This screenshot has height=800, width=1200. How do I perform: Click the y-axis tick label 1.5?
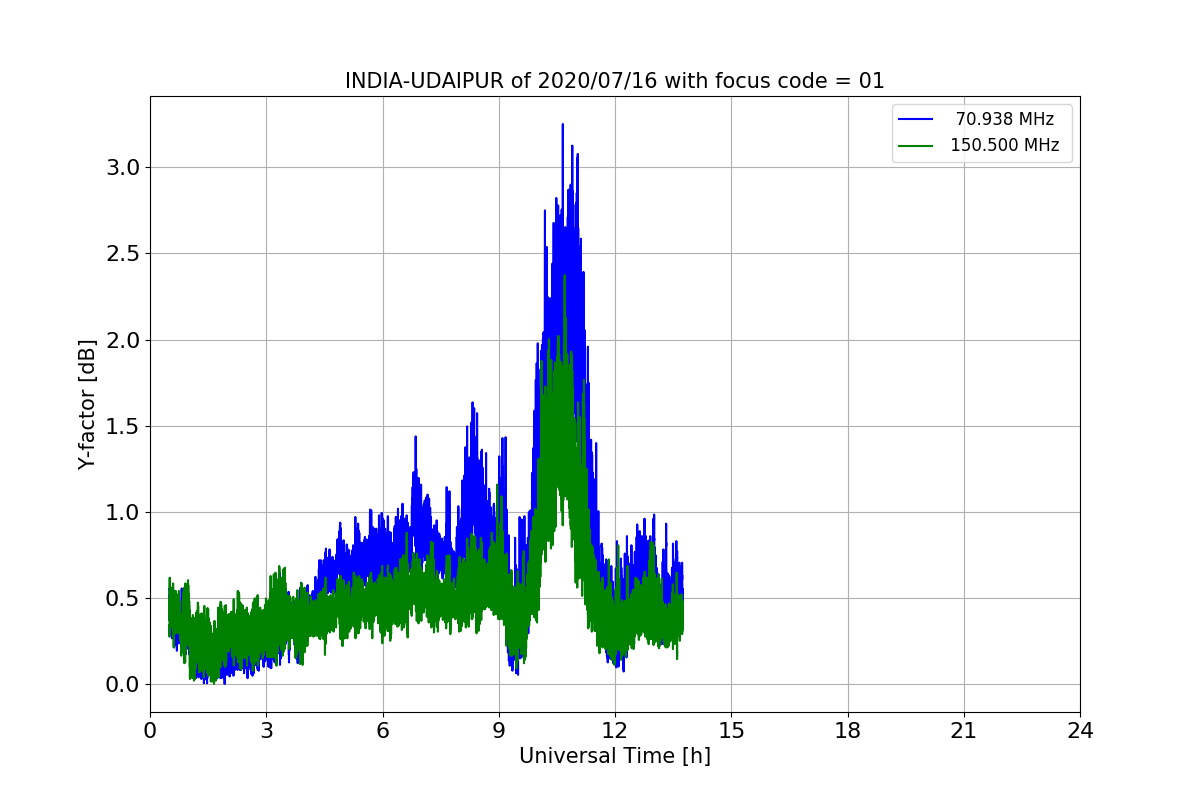coord(122,426)
